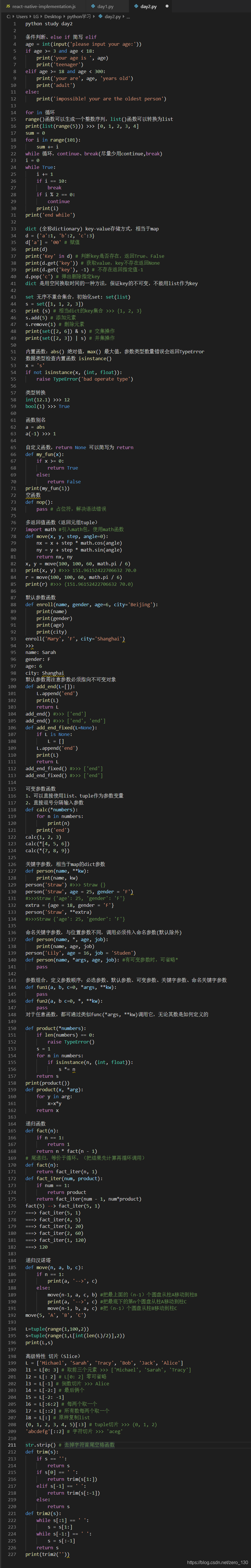Open the C: breadcrumb segment

pyautogui.click(x=9, y=16)
